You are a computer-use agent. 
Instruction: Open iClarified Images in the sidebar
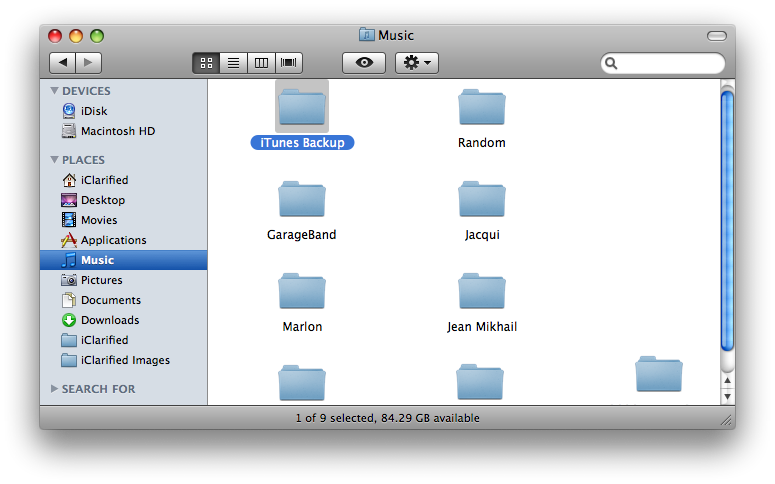[x=124, y=360]
